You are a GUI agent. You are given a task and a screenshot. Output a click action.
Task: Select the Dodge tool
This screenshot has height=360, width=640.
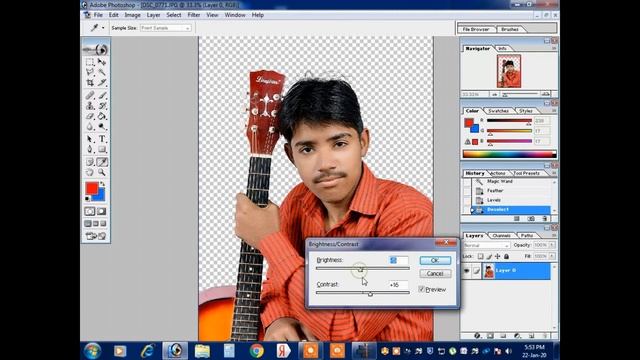(102, 127)
